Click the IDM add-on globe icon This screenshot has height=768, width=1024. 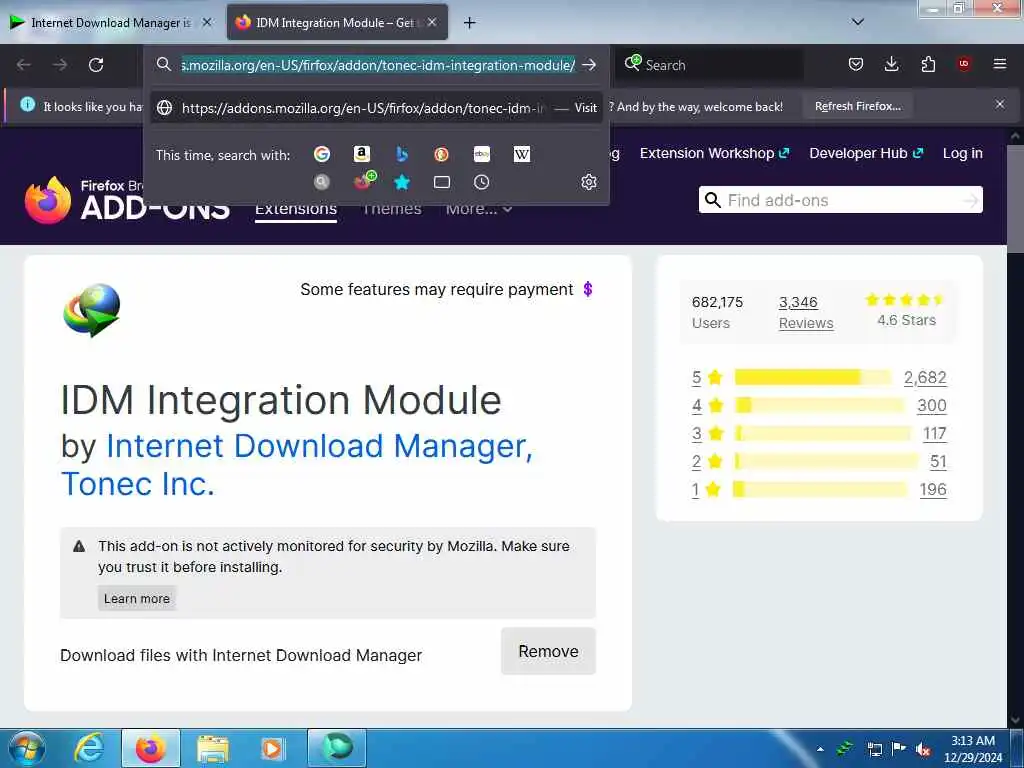[92, 310]
